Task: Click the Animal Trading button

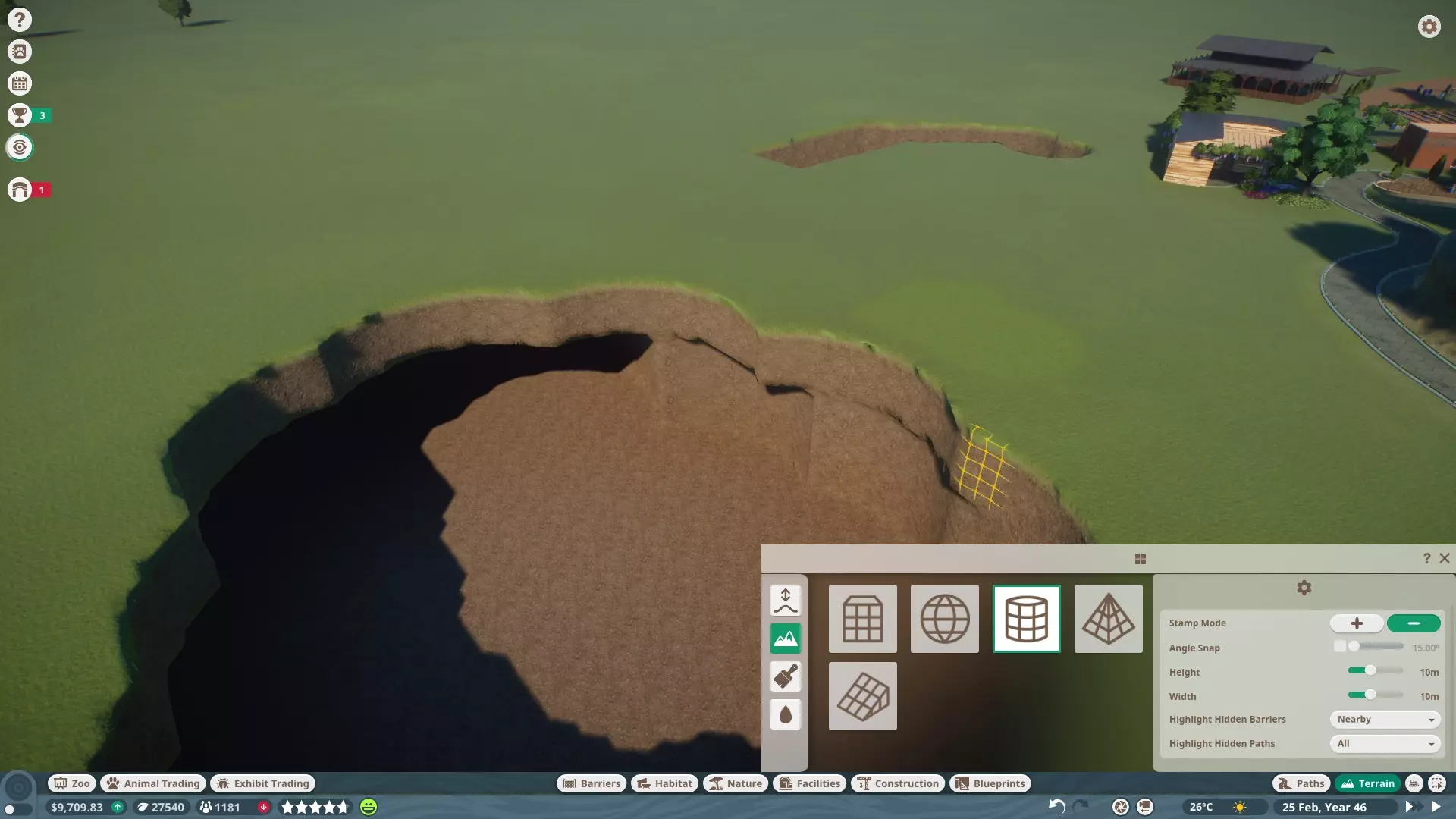Action: (154, 783)
